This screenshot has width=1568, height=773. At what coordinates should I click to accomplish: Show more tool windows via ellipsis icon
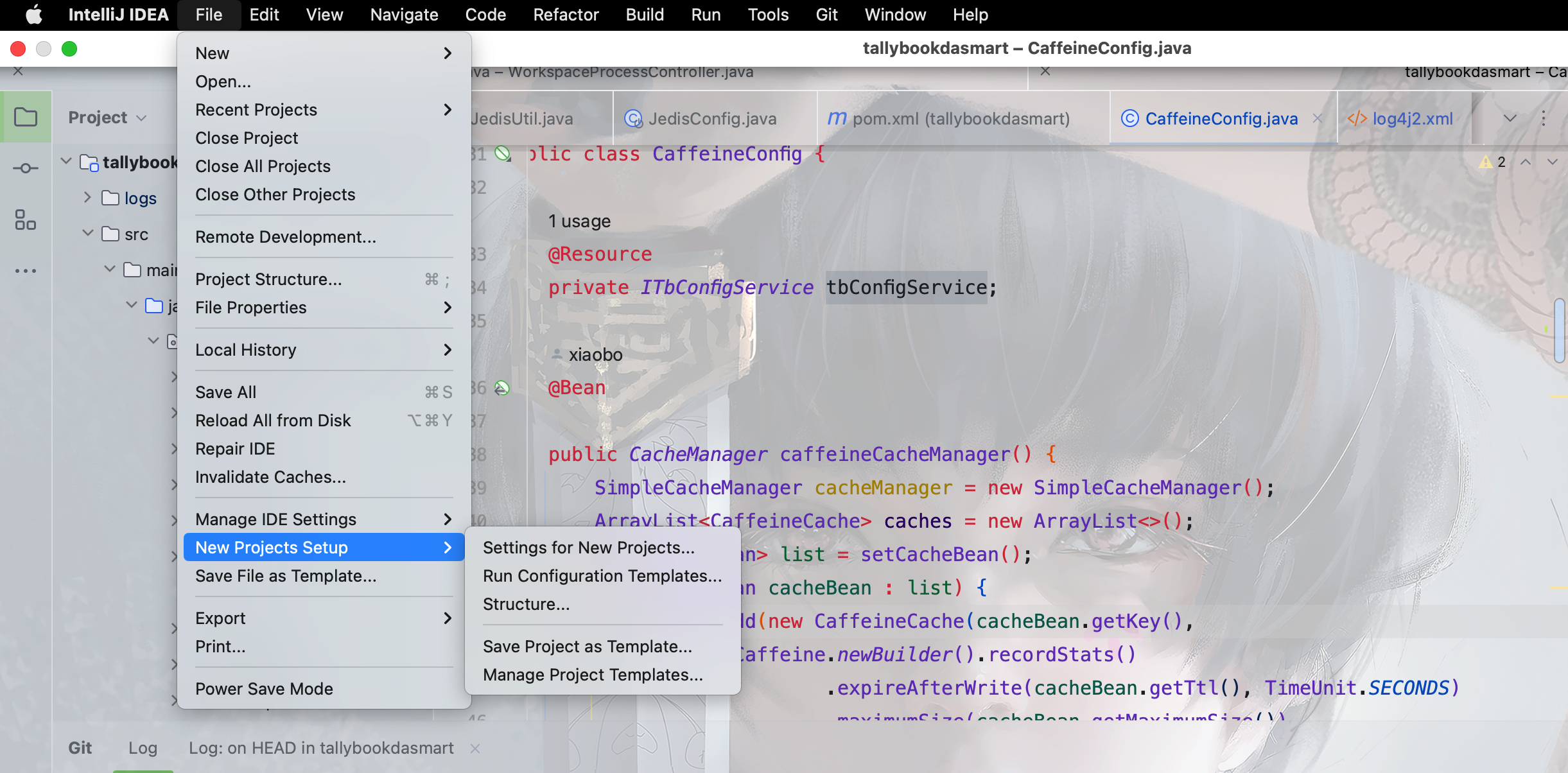(x=26, y=271)
